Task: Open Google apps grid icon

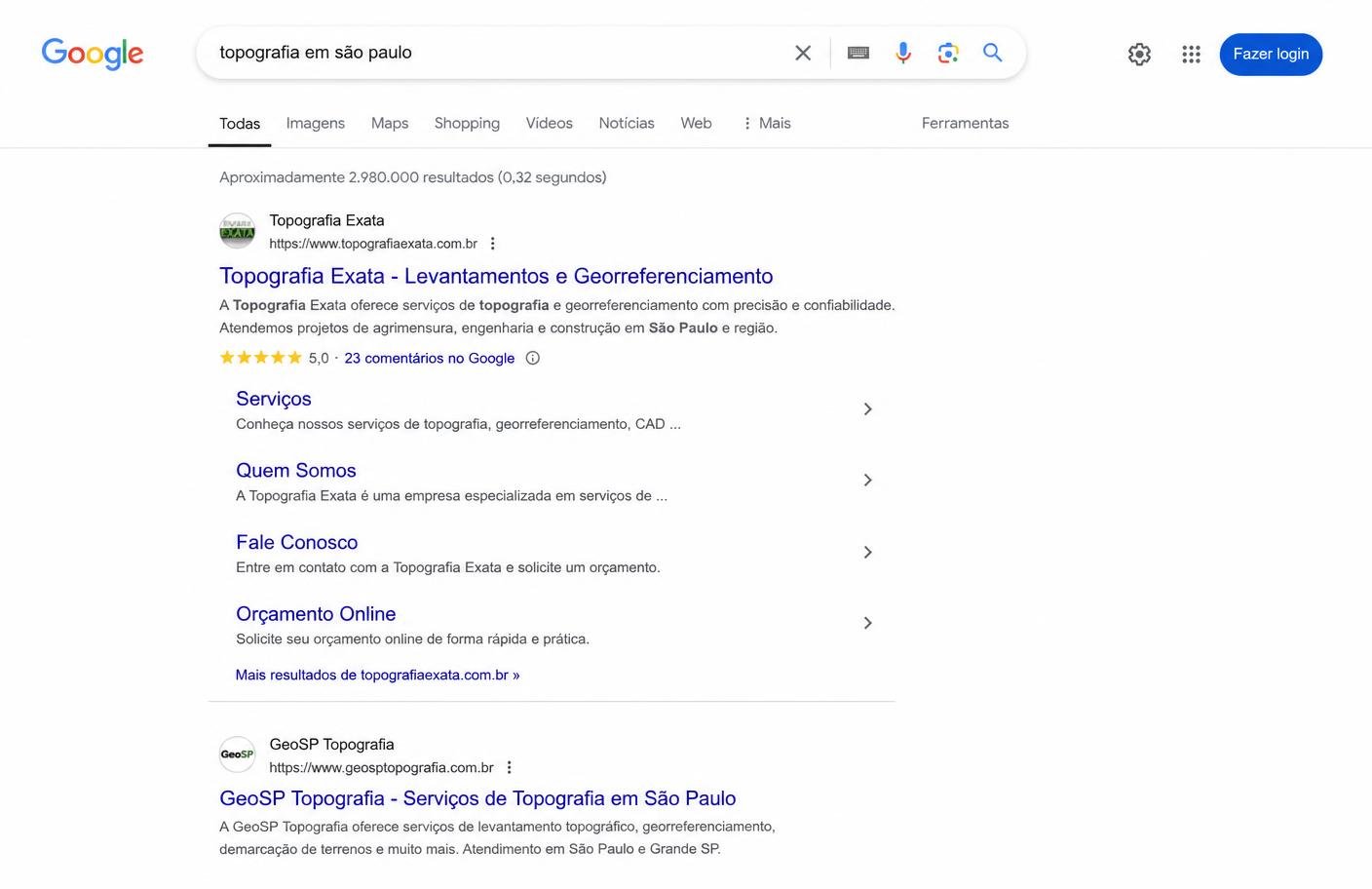Action: (1191, 55)
